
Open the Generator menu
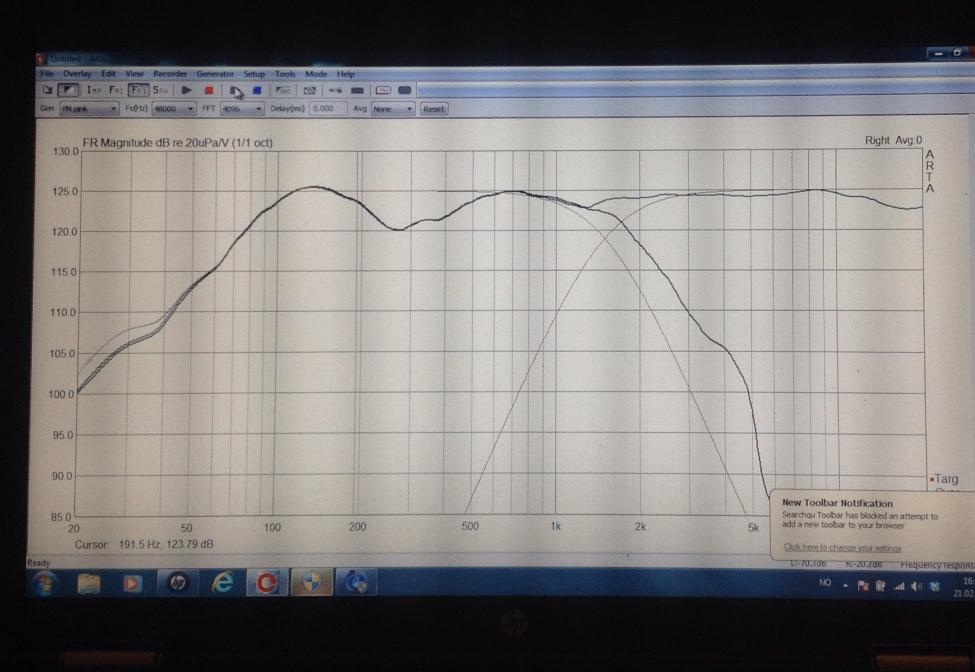point(215,73)
